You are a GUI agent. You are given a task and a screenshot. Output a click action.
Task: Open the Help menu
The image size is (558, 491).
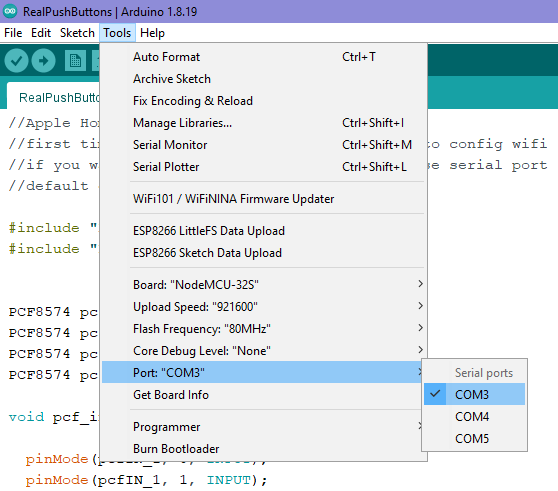pyautogui.click(x=152, y=33)
